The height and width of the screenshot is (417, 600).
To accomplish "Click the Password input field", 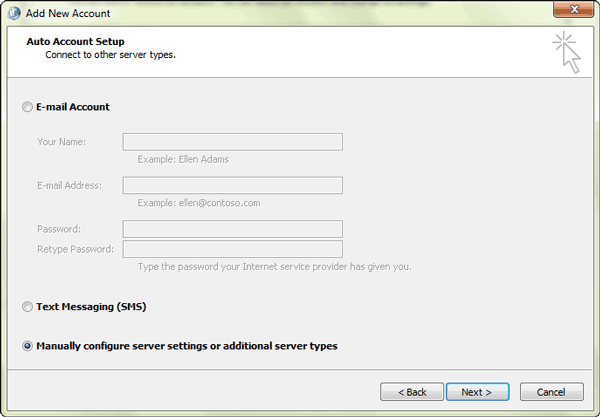I will 233,229.
